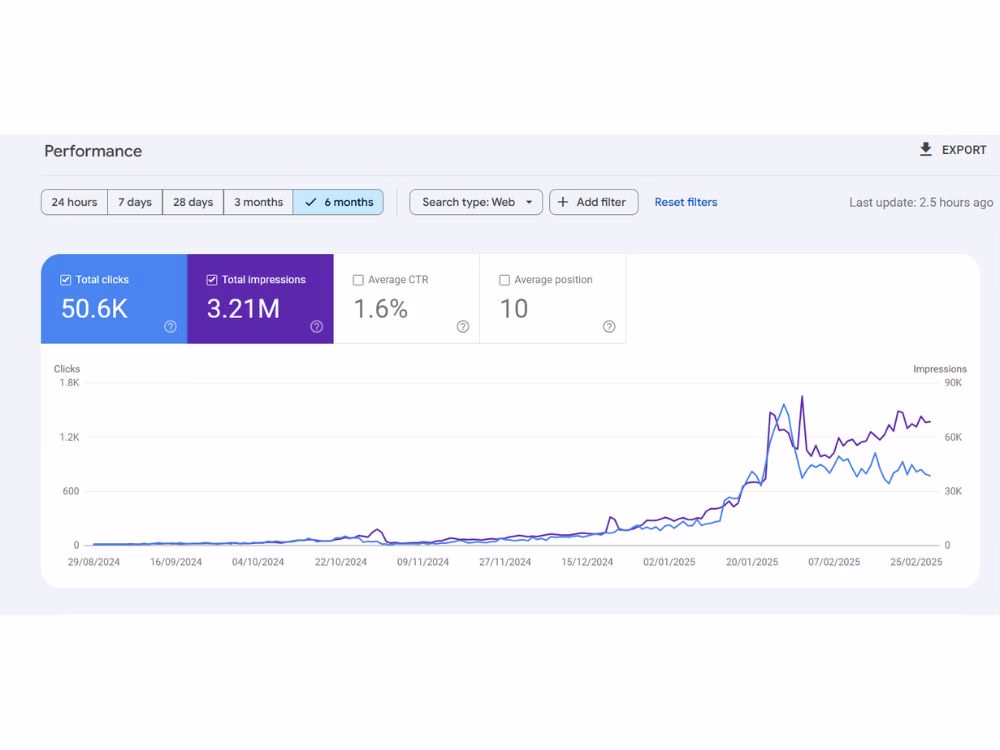Choose the 3 months date range

tap(258, 202)
